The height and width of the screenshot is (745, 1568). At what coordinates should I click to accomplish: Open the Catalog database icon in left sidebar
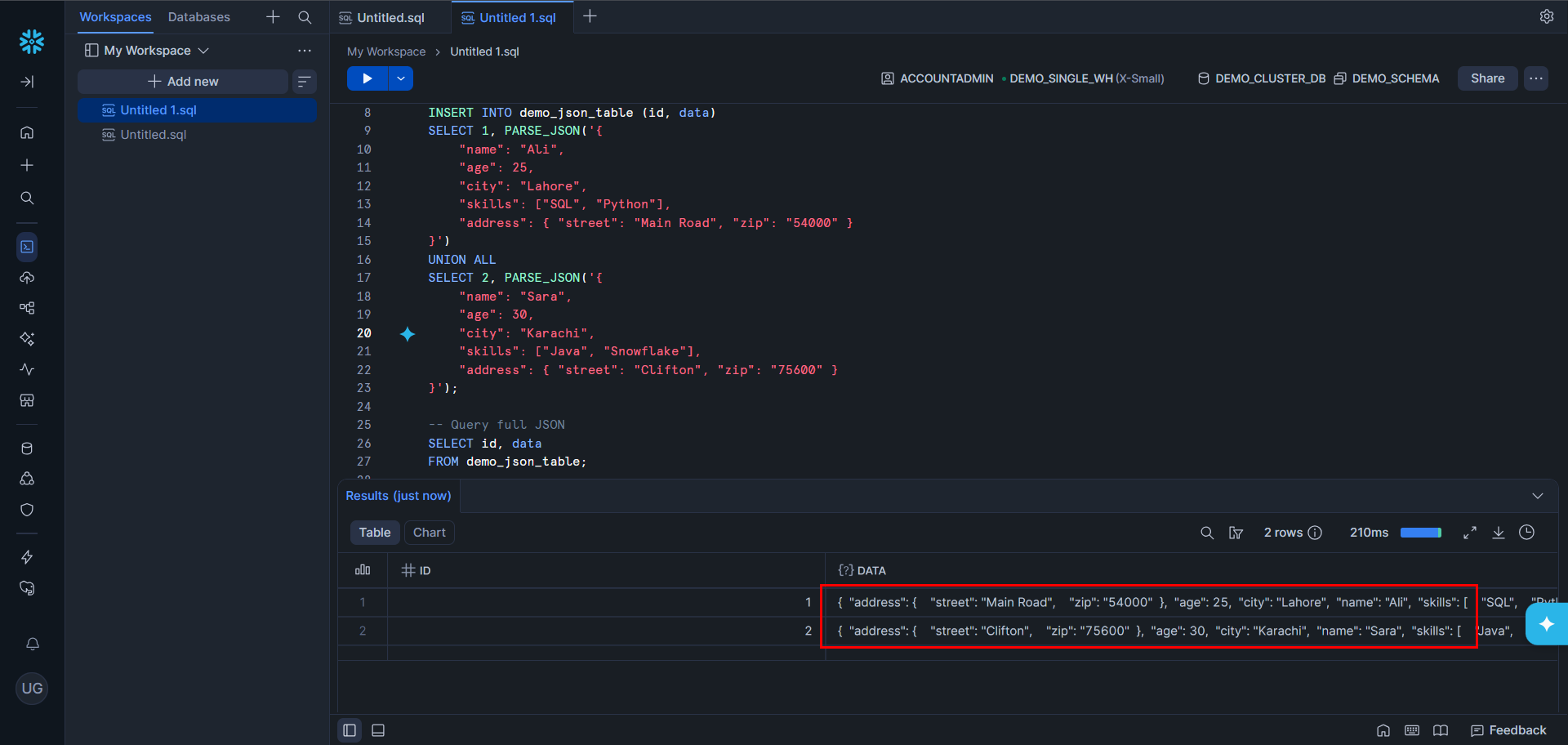[27, 448]
